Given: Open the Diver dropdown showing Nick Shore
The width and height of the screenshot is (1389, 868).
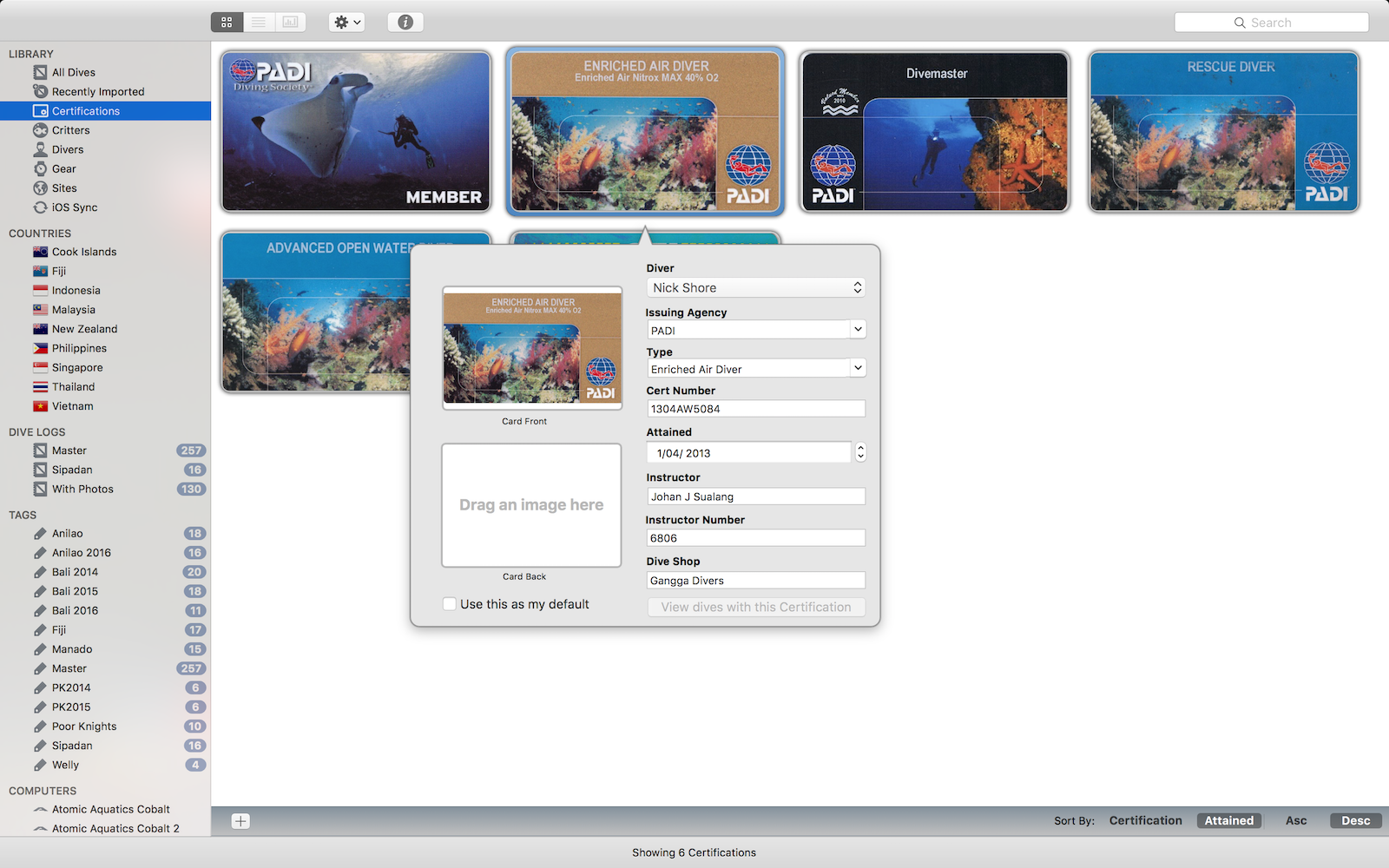Looking at the screenshot, I should (756, 288).
